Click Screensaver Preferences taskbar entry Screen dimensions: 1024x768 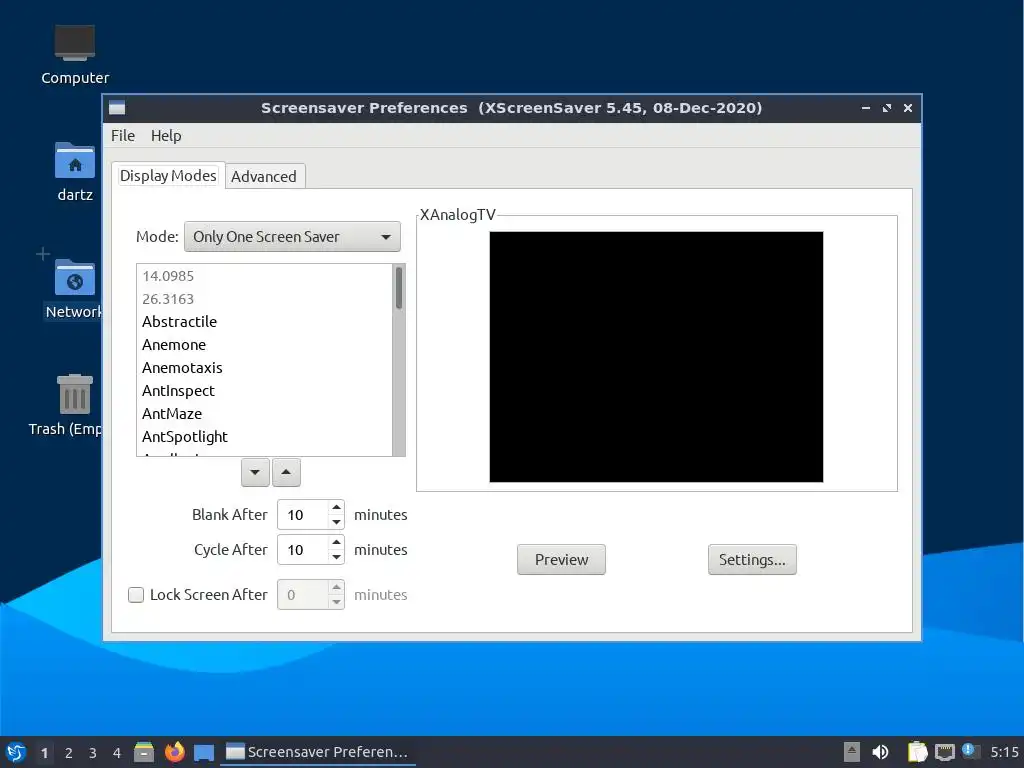pos(317,752)
